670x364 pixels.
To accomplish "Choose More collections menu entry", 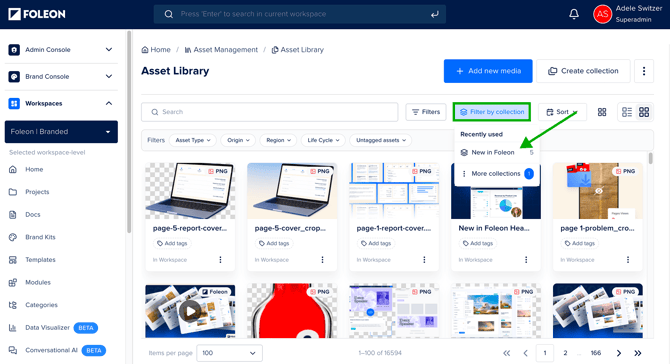I will coord(497,173).
